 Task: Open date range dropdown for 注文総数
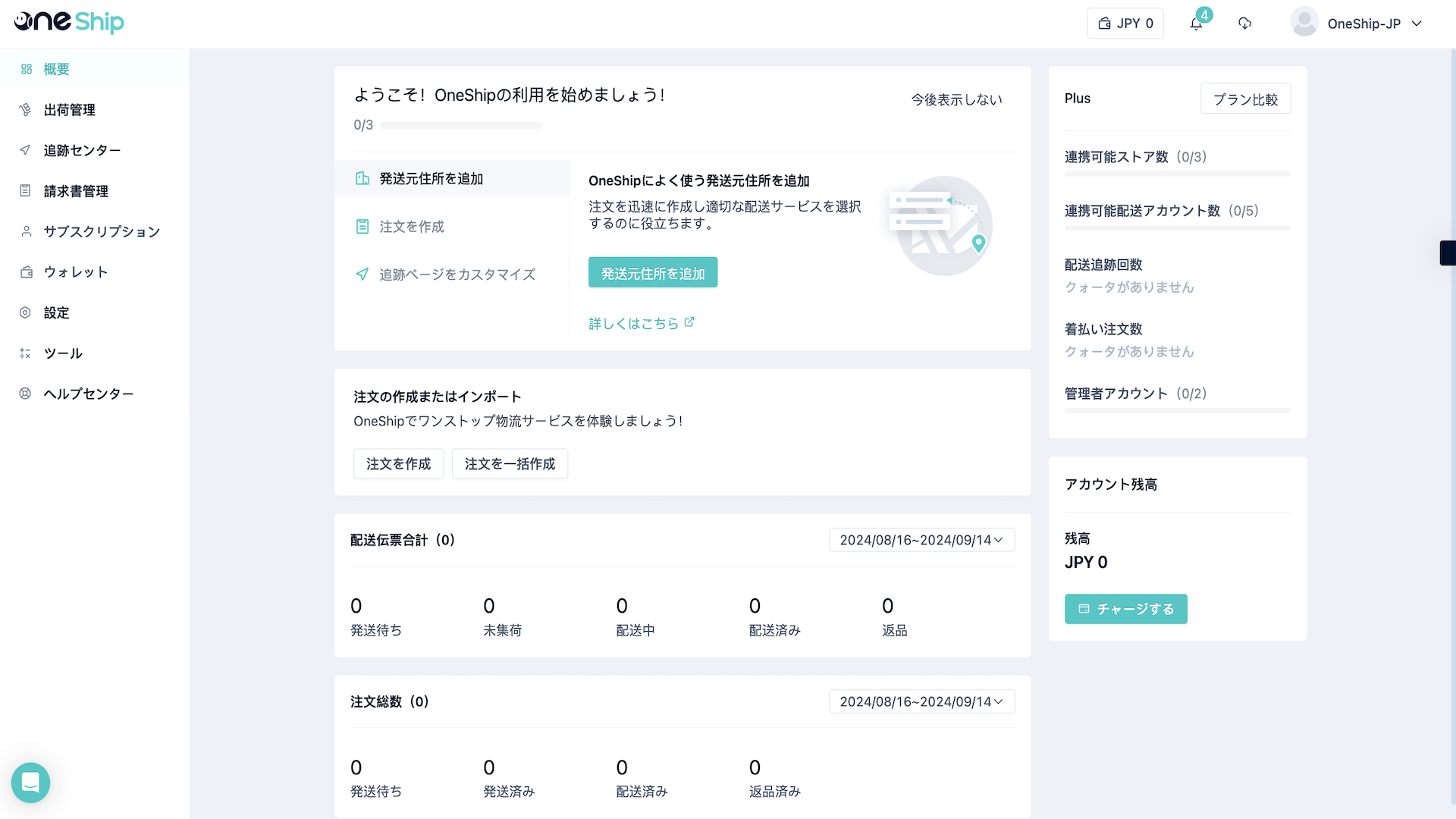point(921,701)
